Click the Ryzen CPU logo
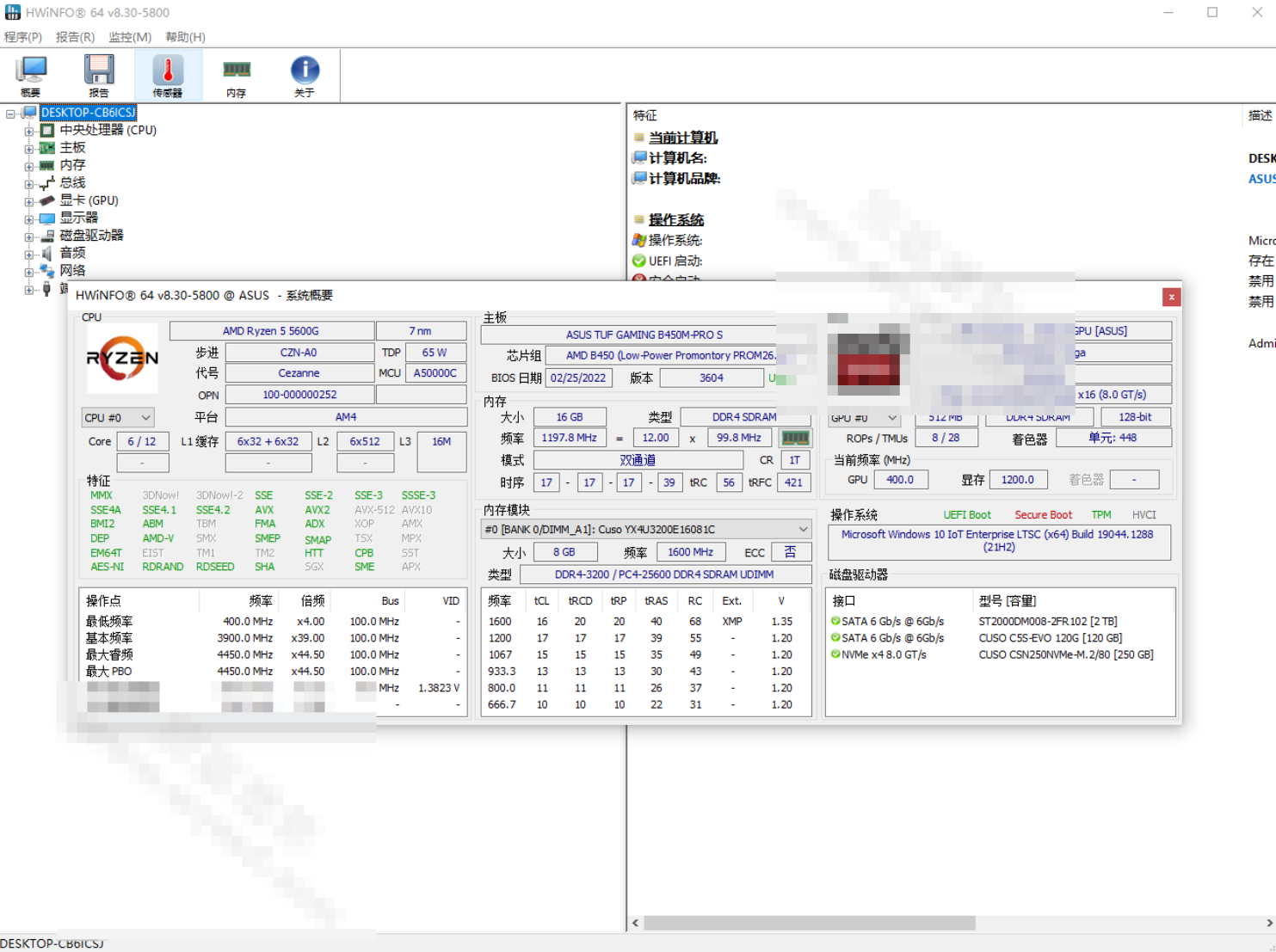Viewport: 1276px width, 952px height. [x=122, y=358]
